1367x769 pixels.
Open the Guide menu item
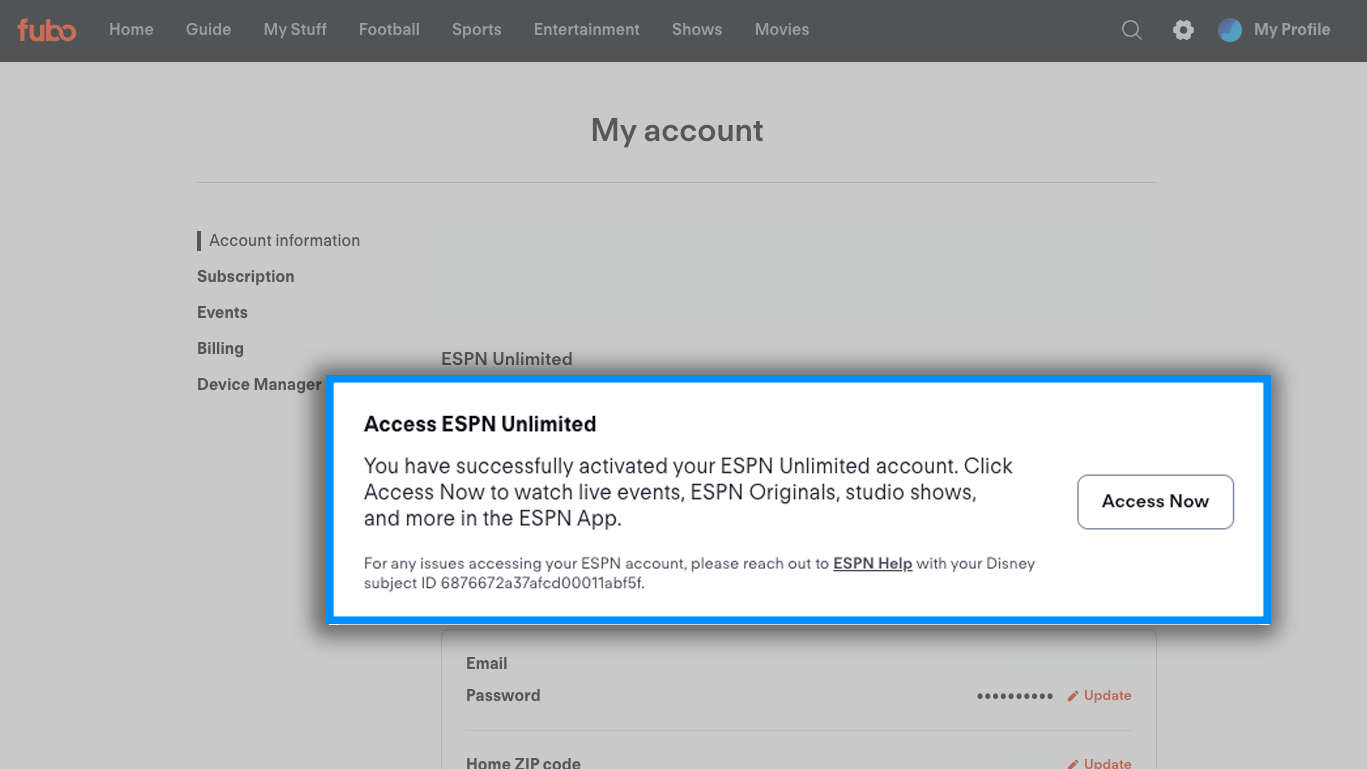pyautogui.click(x=208, y=30)
